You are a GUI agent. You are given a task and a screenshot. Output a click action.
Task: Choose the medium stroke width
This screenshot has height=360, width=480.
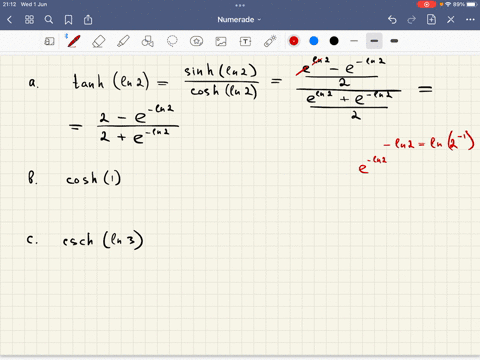pyautogui.click(x=374, y=41)
